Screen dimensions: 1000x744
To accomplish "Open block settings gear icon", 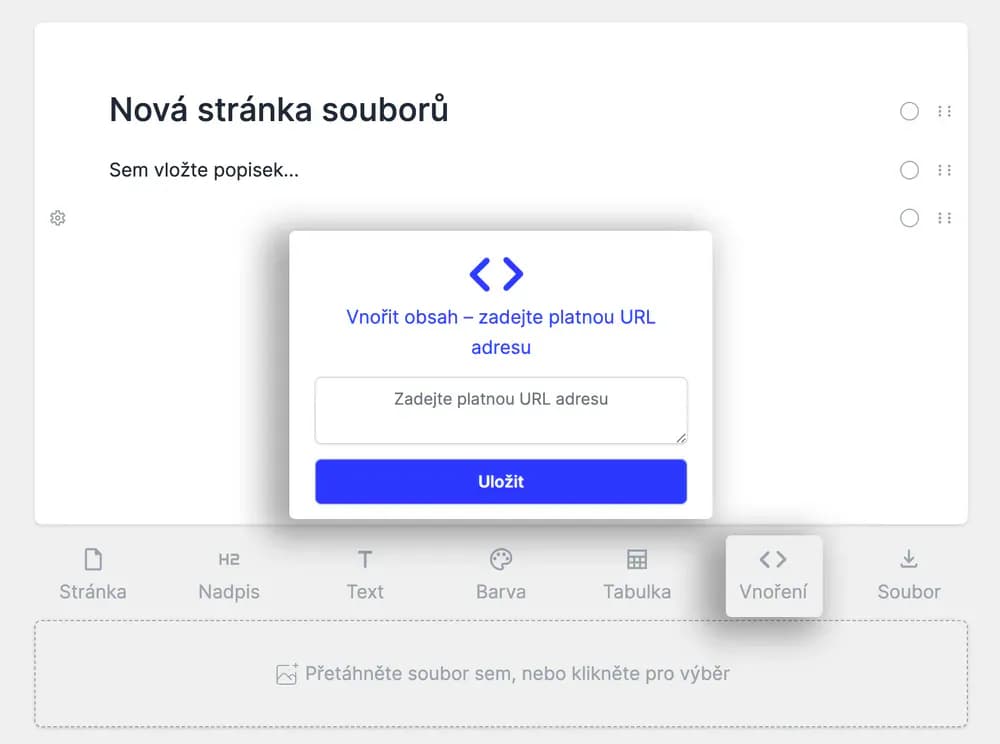I will click(x=58, y=218).
